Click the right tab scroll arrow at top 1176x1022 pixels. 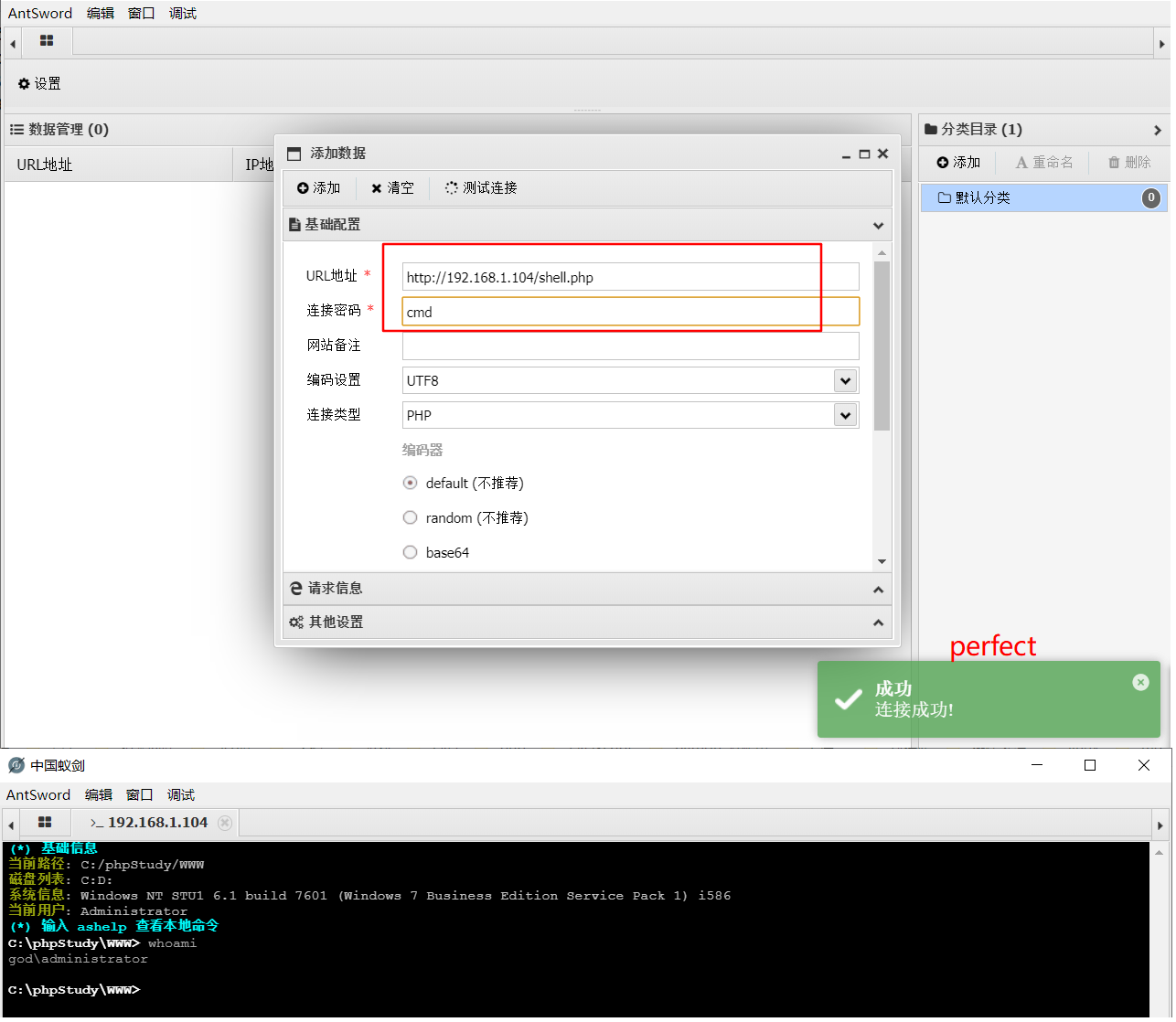[x=1162, y=43]
